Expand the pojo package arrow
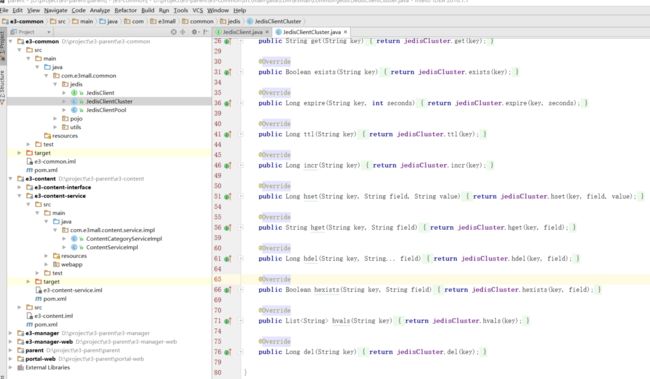 click(55, 119)
